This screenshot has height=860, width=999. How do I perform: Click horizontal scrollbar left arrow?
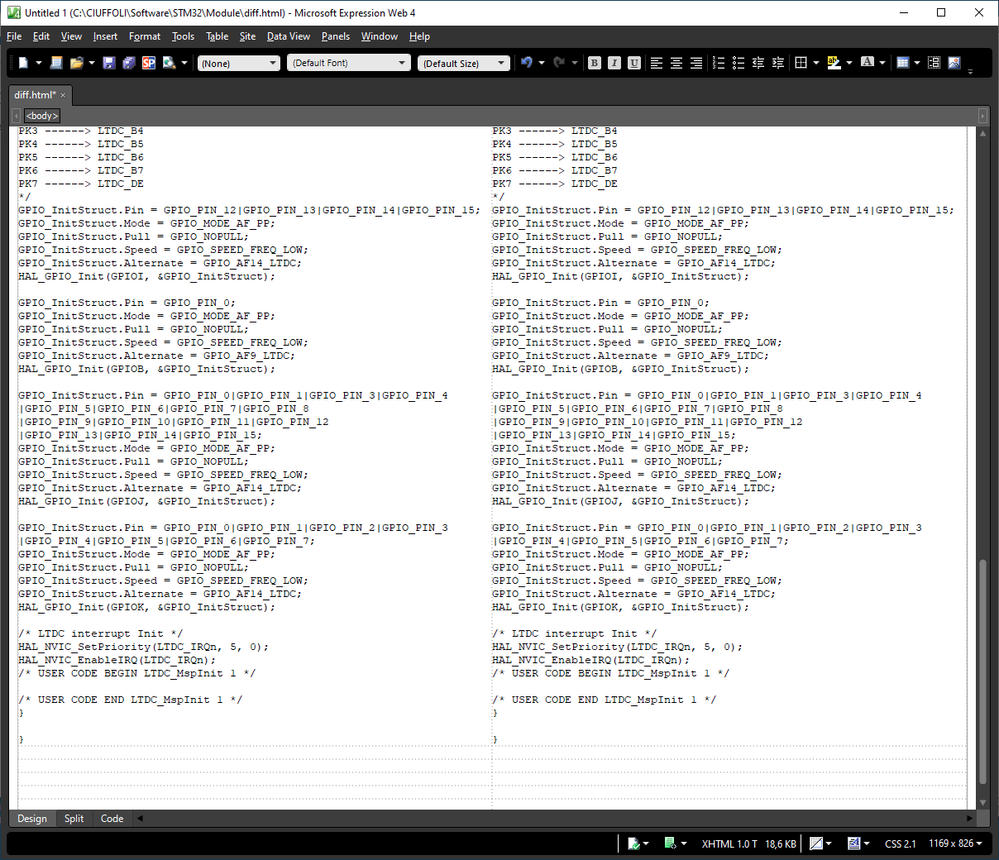tap(140, 819)
